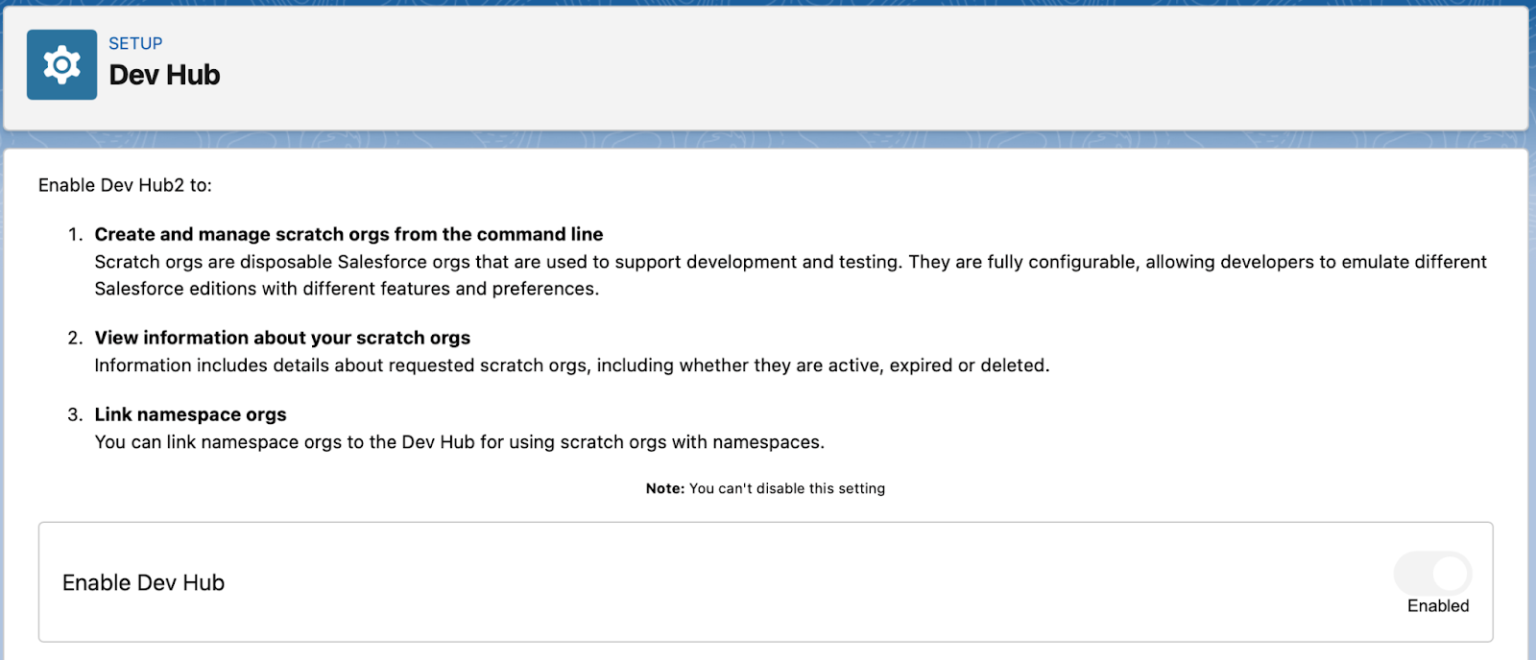The image size is (1536, 660).
Task: Click 'View information about your scratch orgs' heading
Action: [282, 338]
